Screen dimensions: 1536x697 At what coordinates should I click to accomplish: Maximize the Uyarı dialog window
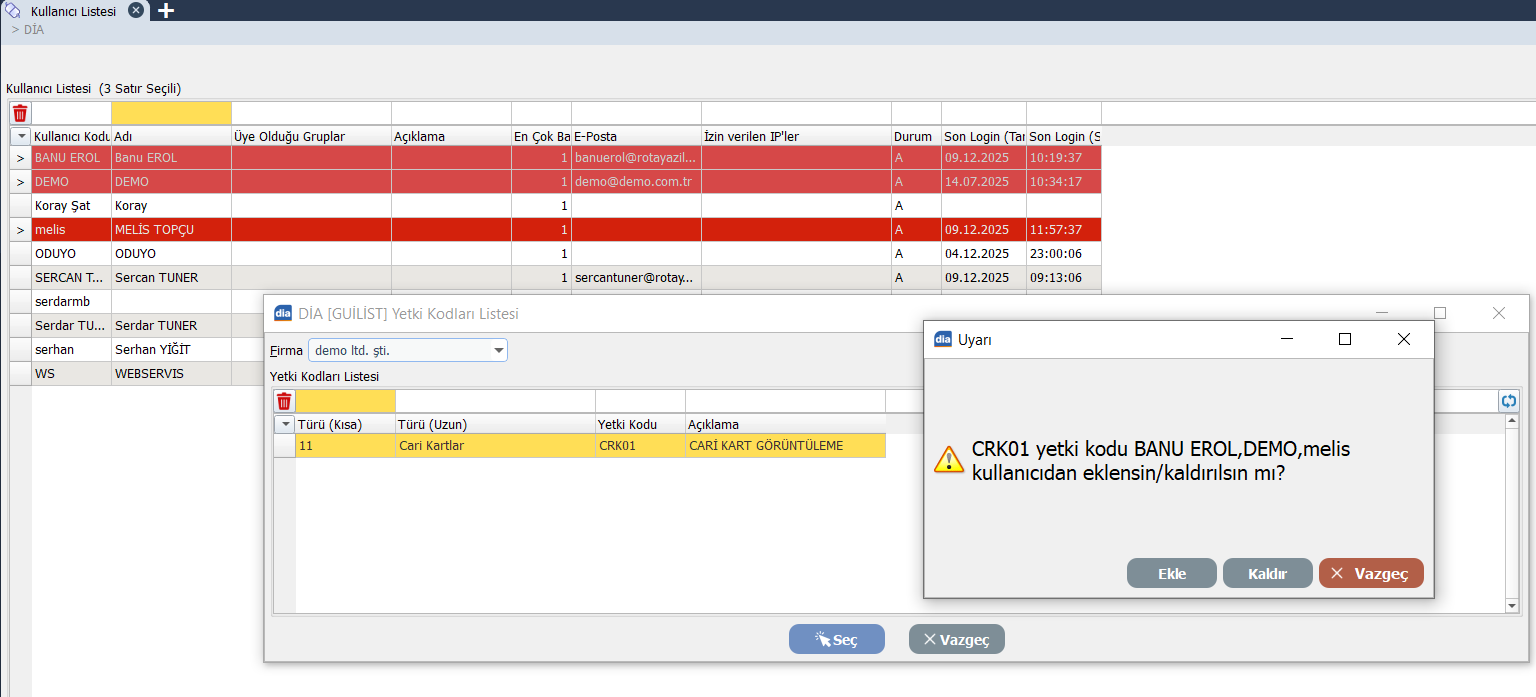(1345, 339)
